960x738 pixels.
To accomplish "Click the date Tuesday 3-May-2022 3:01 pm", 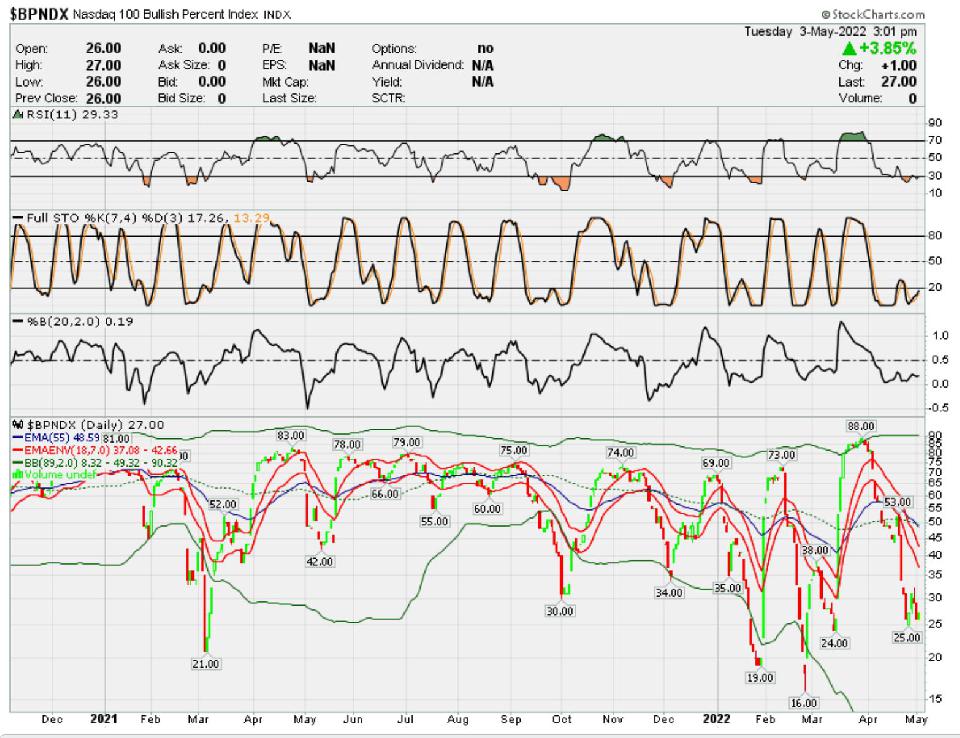I will [x=831, y=31].
